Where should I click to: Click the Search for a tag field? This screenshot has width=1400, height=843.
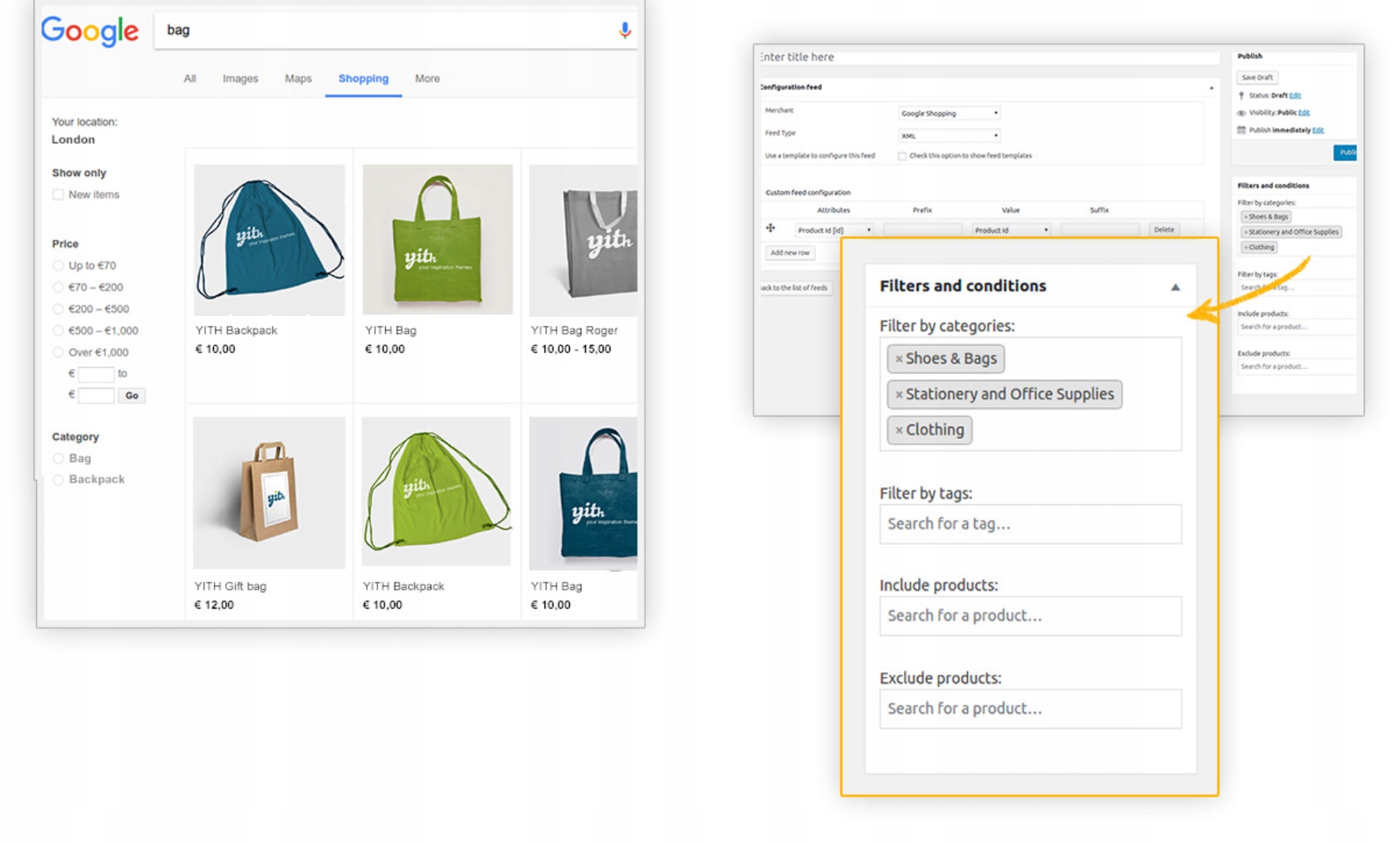(x=1029, y=524)
